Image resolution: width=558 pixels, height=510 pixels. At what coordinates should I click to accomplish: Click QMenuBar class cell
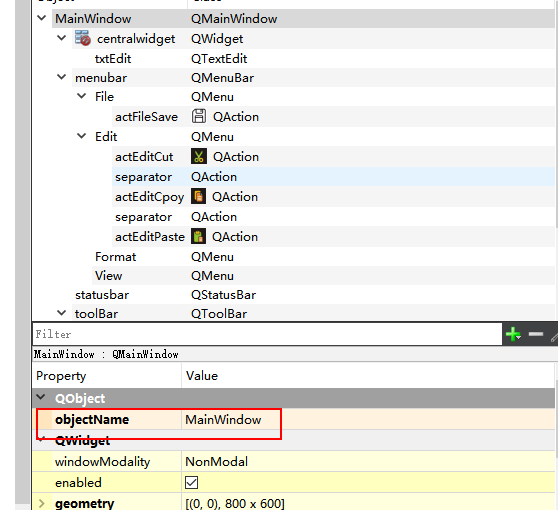[x=222, y=78]
